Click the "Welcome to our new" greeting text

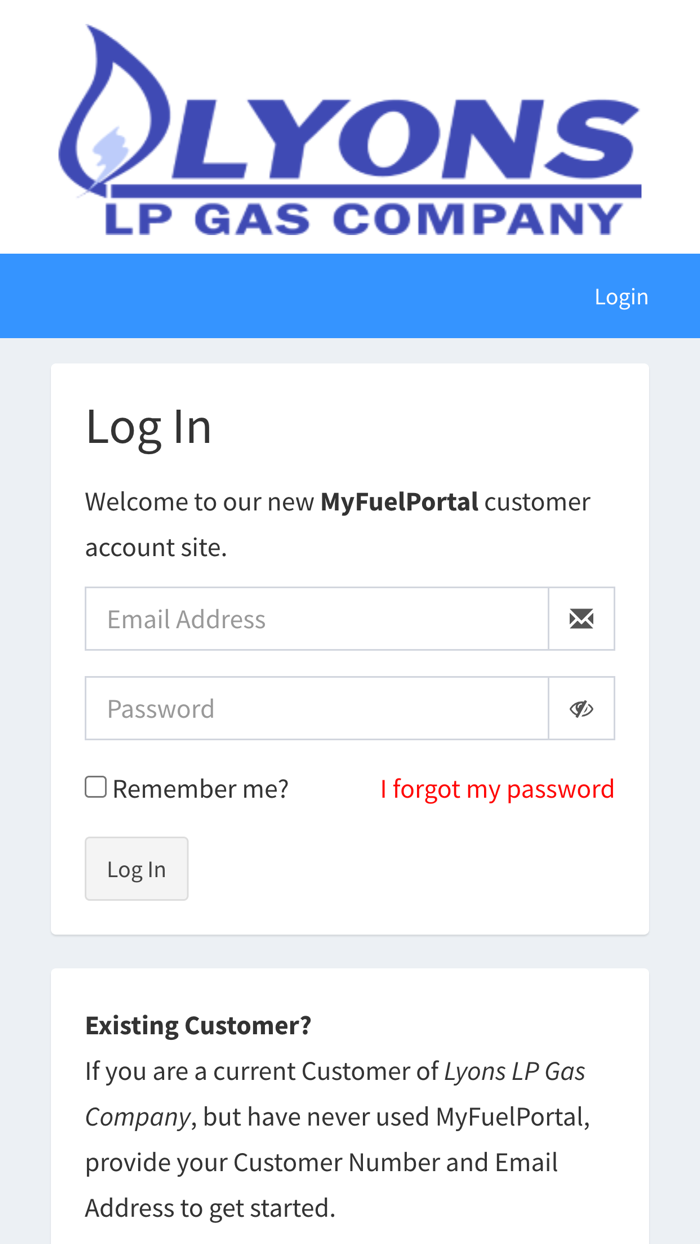point(200,501)
